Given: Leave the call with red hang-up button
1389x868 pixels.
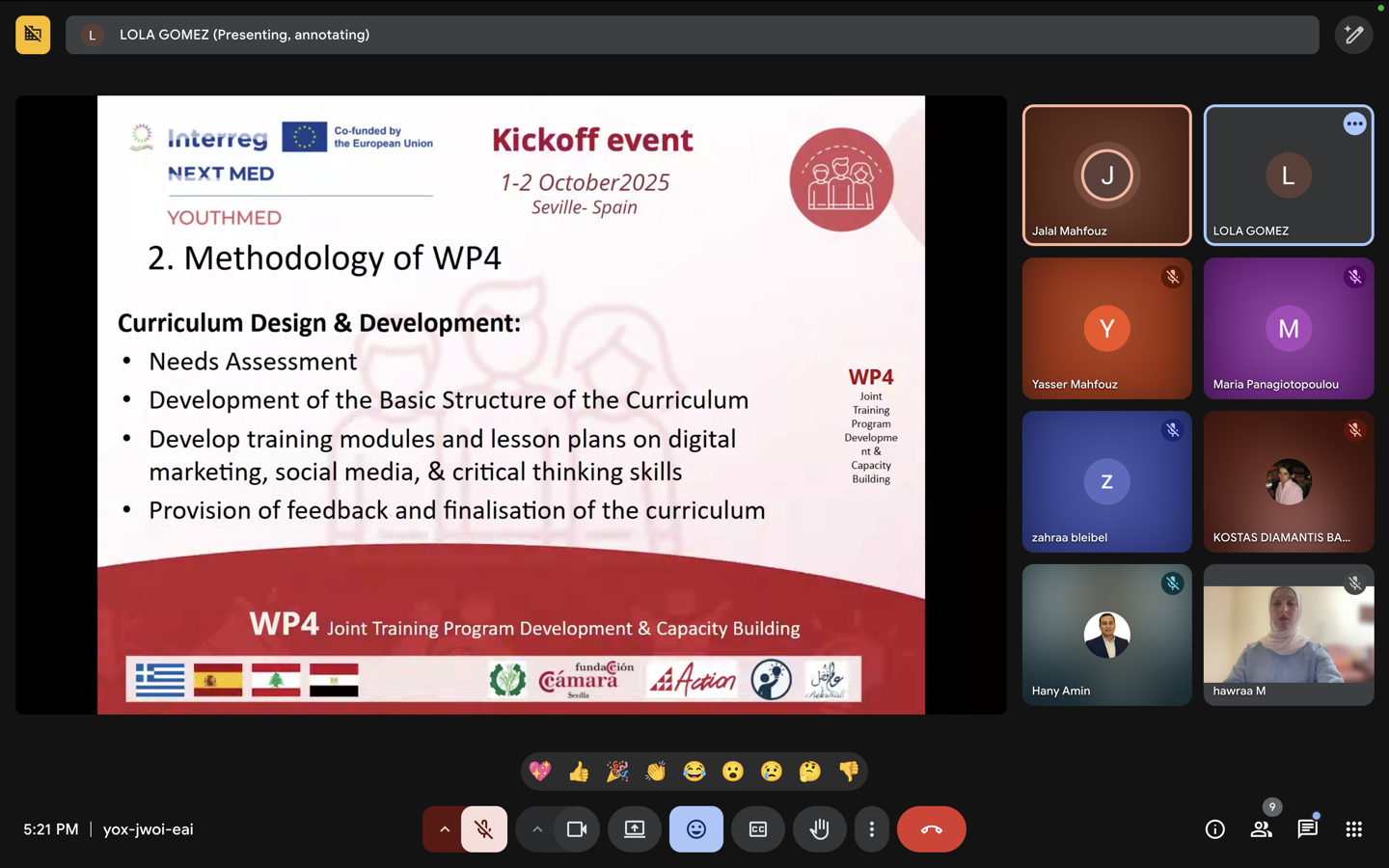Looking at the screenshot, I should click(x=931, y=829).
